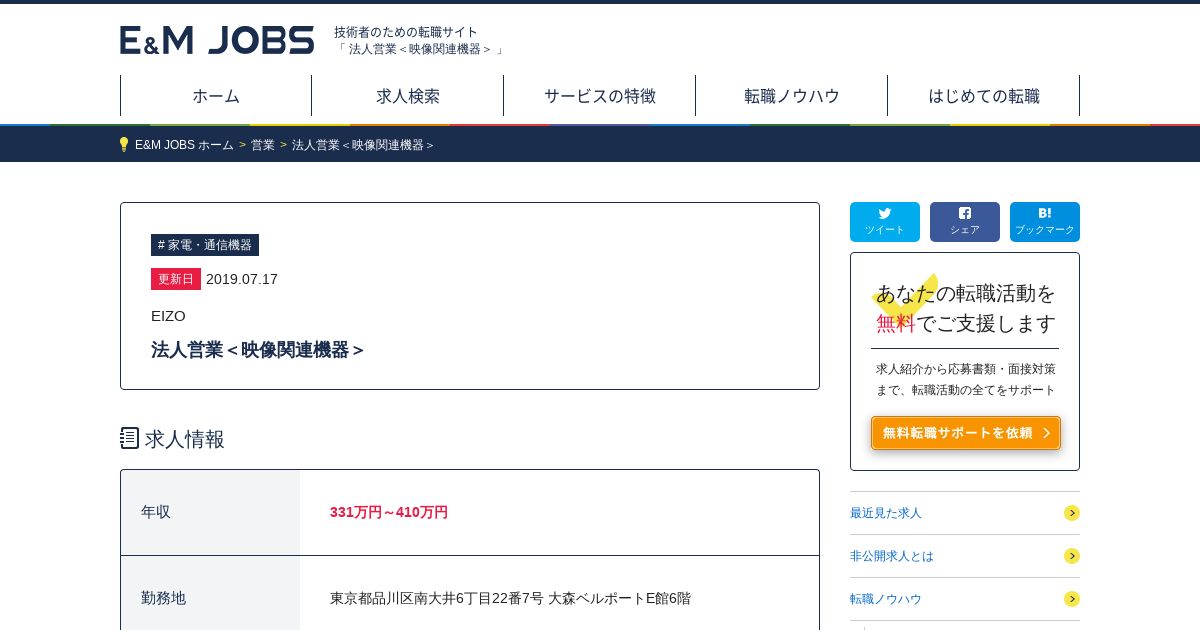Go to E&M JOBS ホーム breadcrumb link

pyautogui.click(x=184, y=145)
